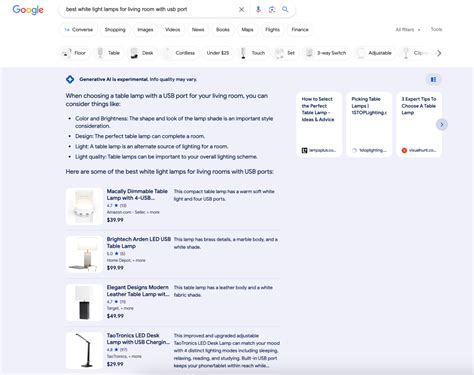The image size is (474, 375).
Task: Switch to News results
Action: [198, 30]
